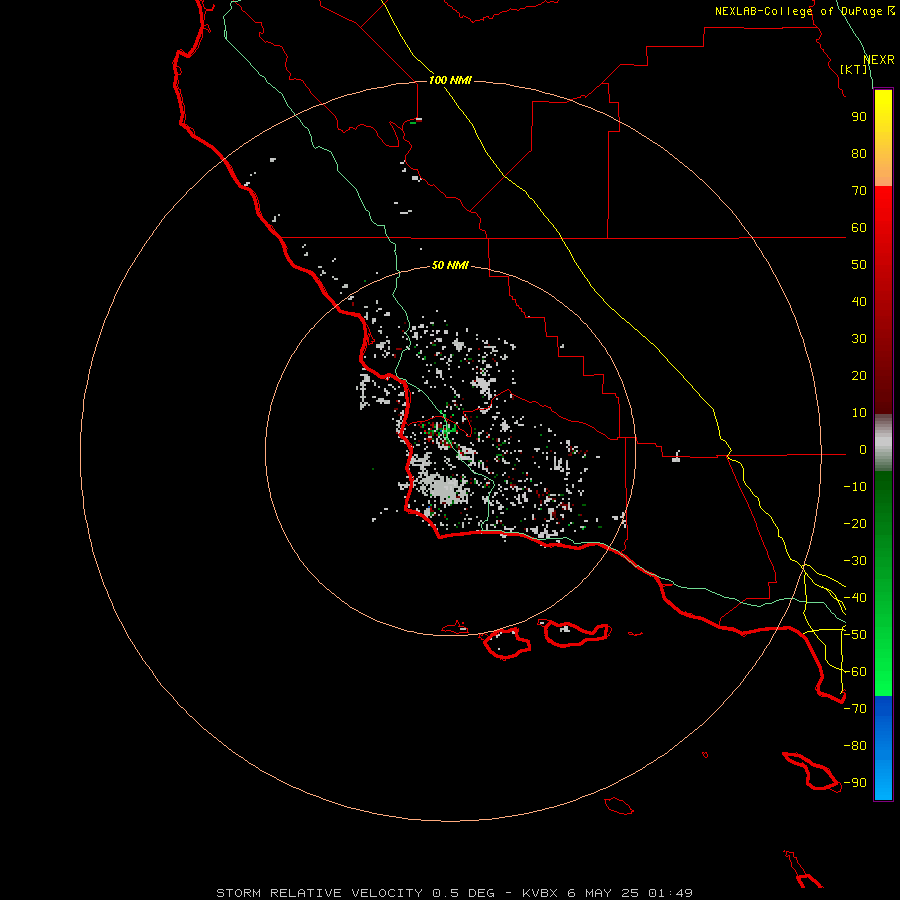Click the large island outline at lower right

[810, 771]
